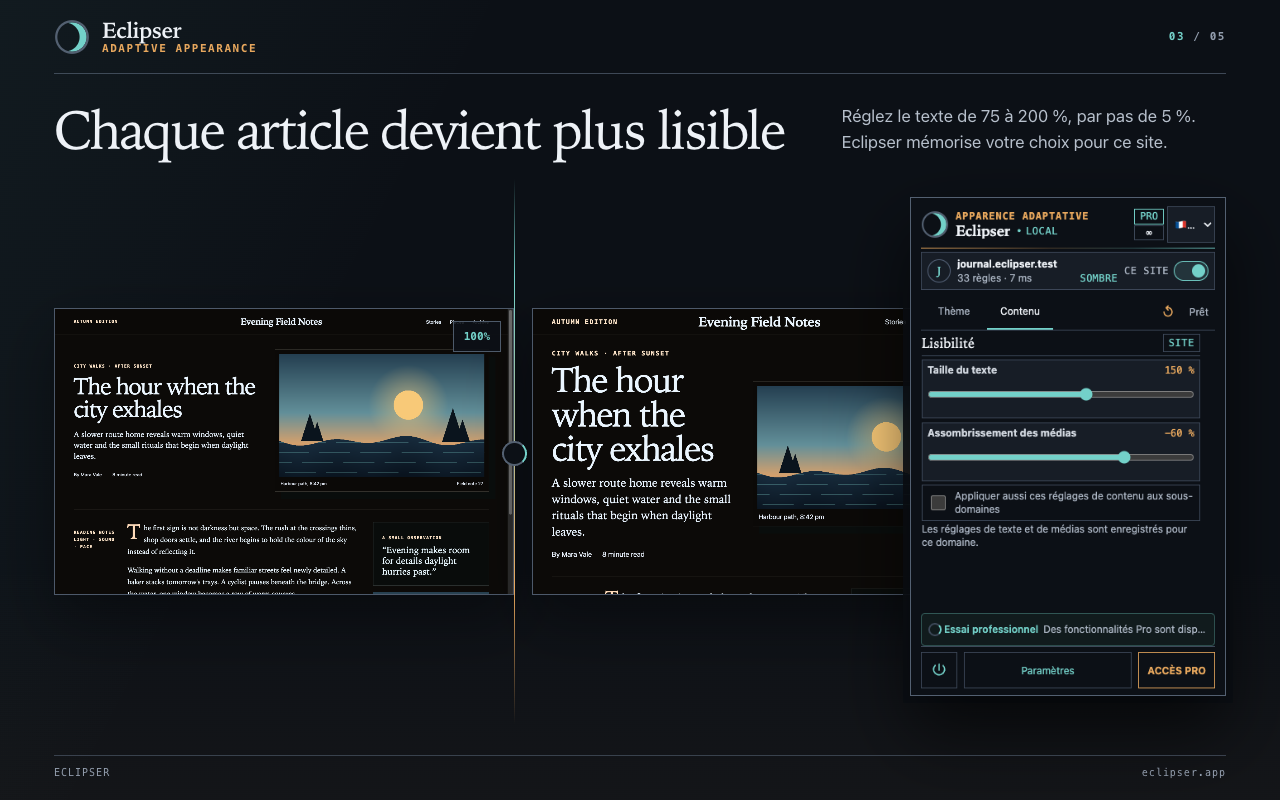Click Evening Field Notes title in left preview

(281, 322)
